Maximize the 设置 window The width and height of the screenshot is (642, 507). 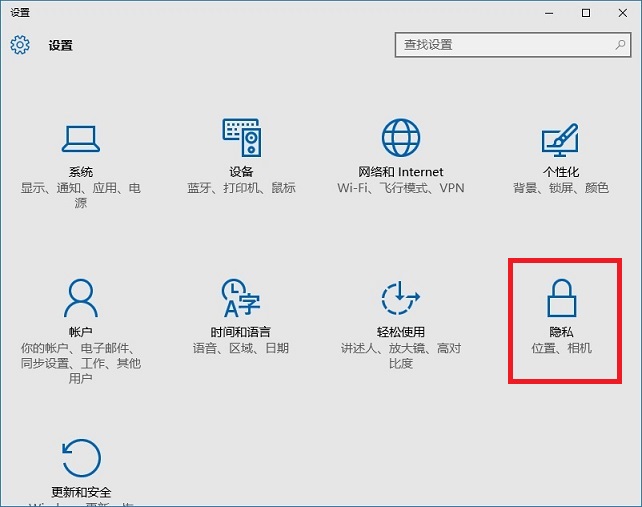click(586, 13)
